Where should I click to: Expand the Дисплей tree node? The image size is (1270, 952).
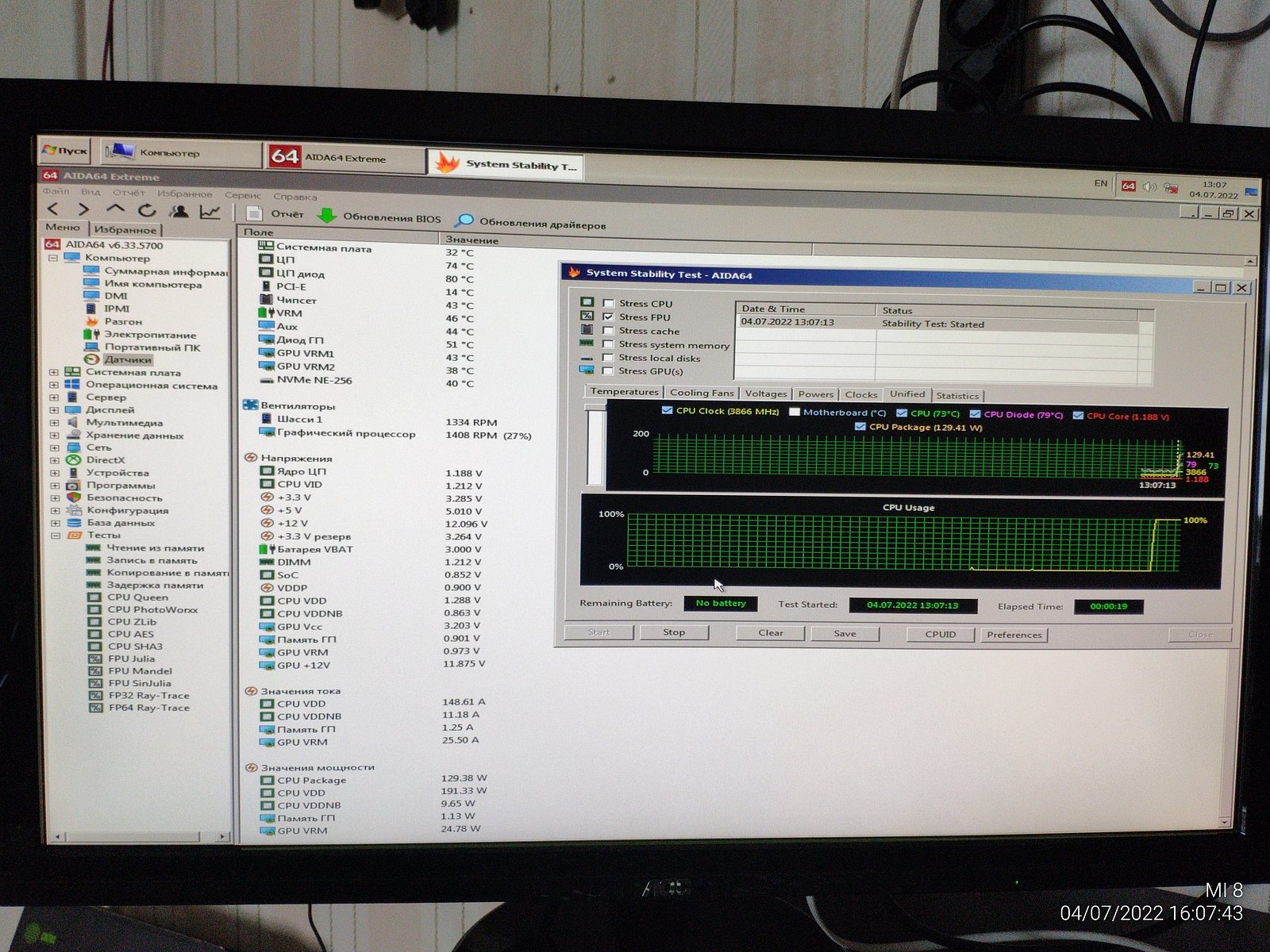click(54, 410)
